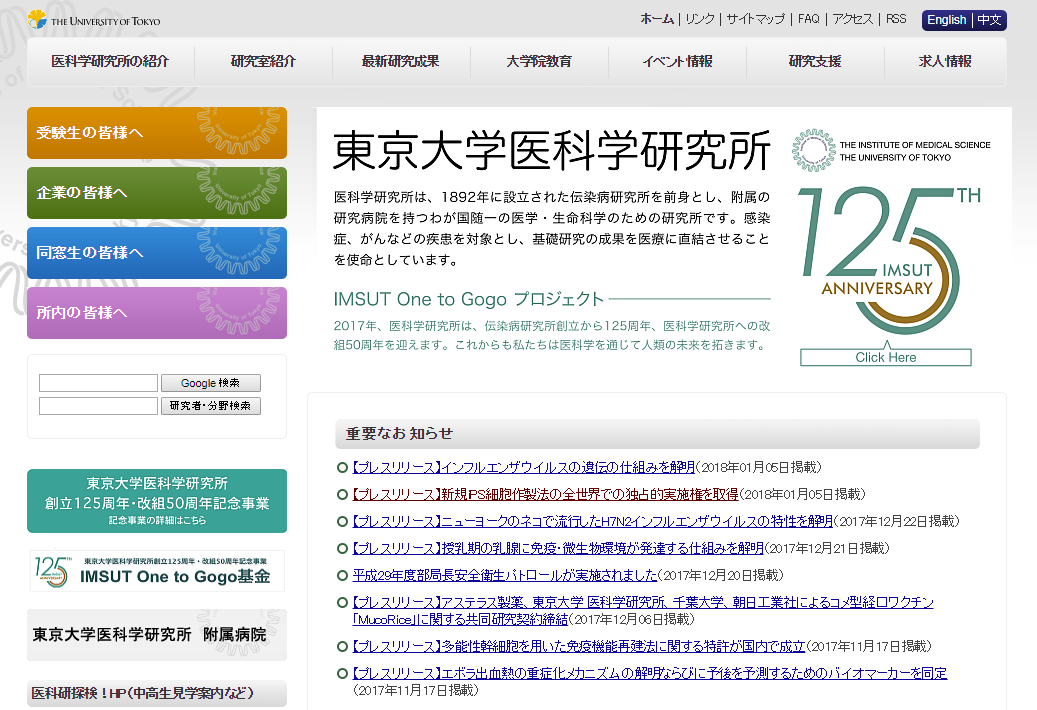Open the 企業の皆様へ green banner
Screen dimensions: 1037x710
pos(157,193)
